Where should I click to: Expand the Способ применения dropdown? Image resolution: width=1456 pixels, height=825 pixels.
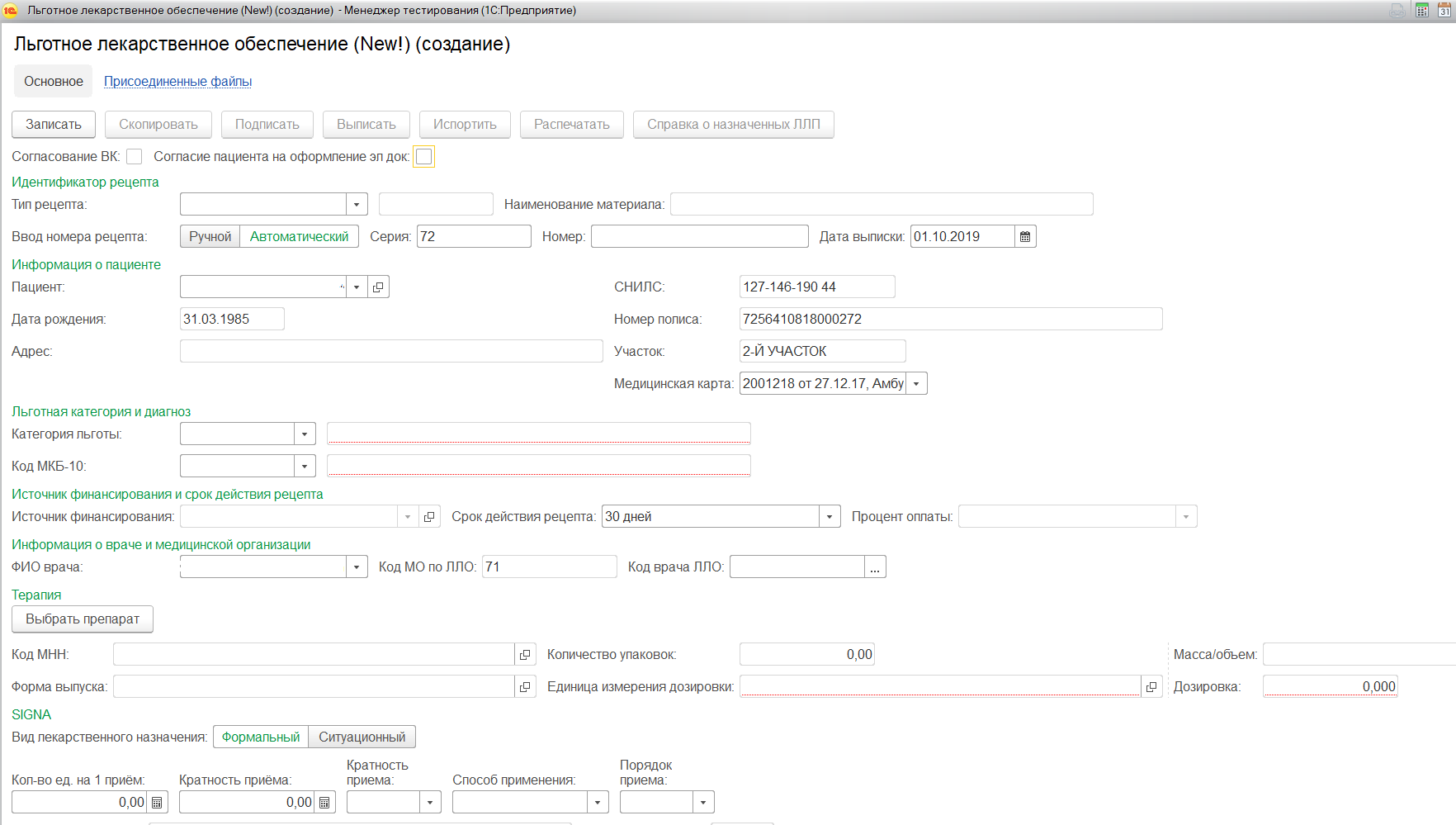(x=598, y=802)
